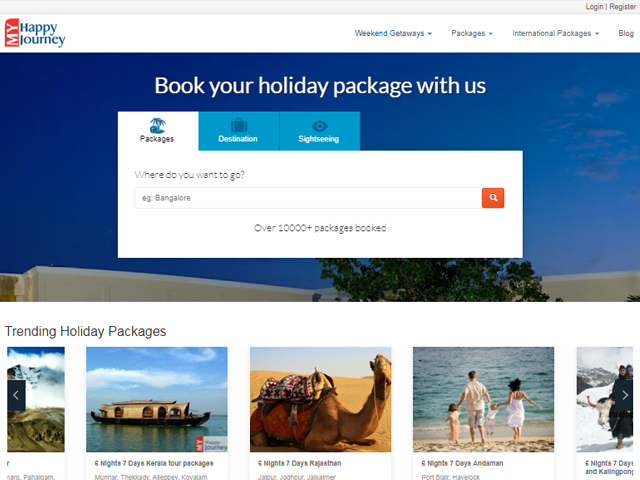Screen dimensions: 640x480
Task: Open the Andaman beach family thumbnail
Action: [483, 399]
